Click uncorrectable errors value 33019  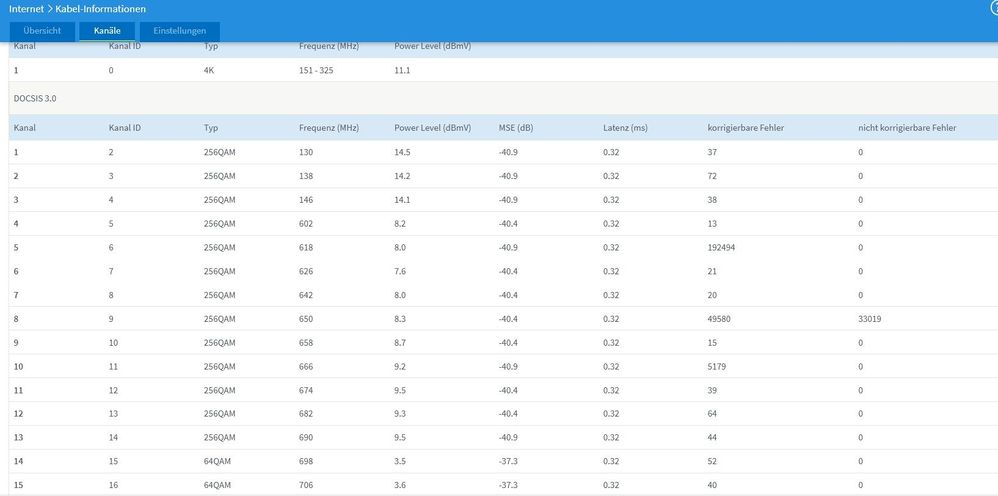869,319
